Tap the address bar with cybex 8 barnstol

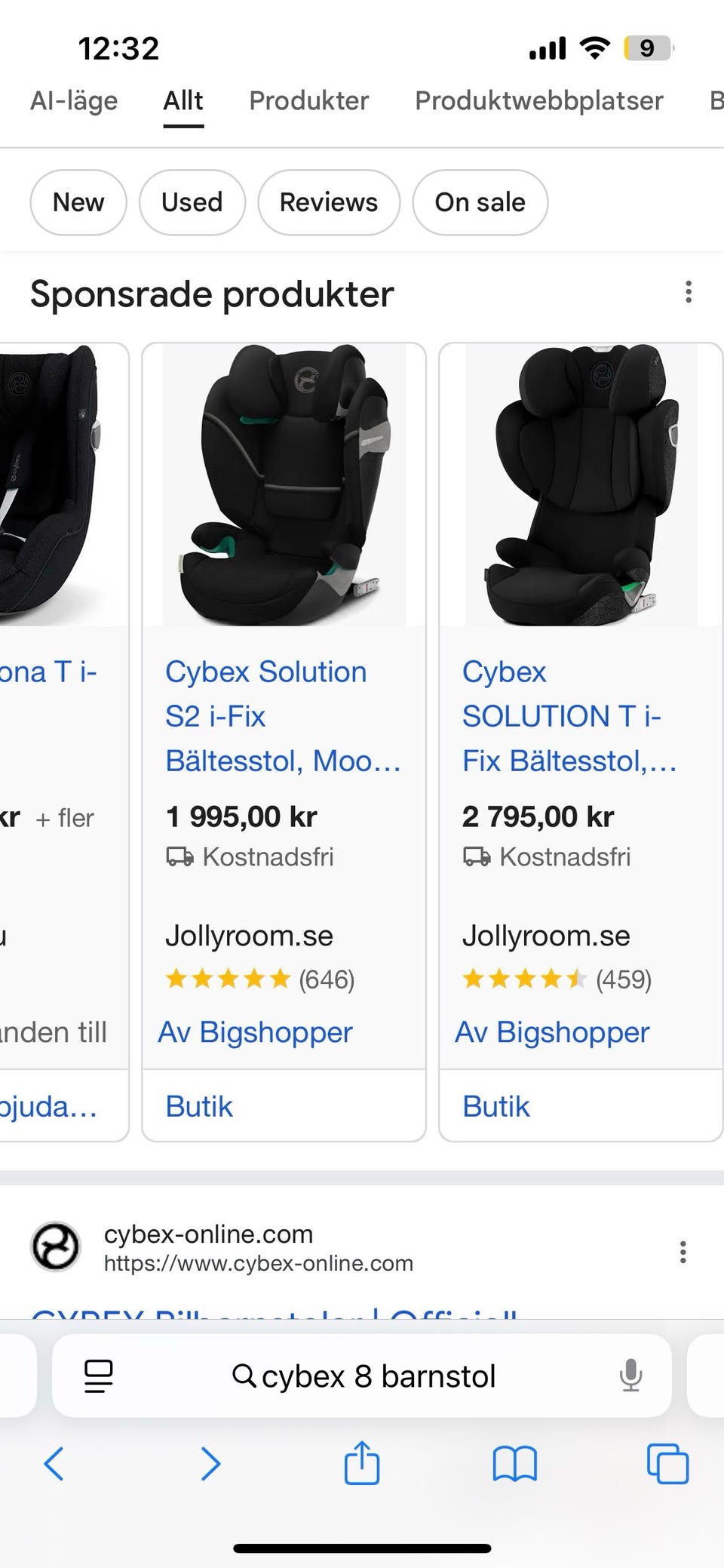click(x=364, y=1376)
